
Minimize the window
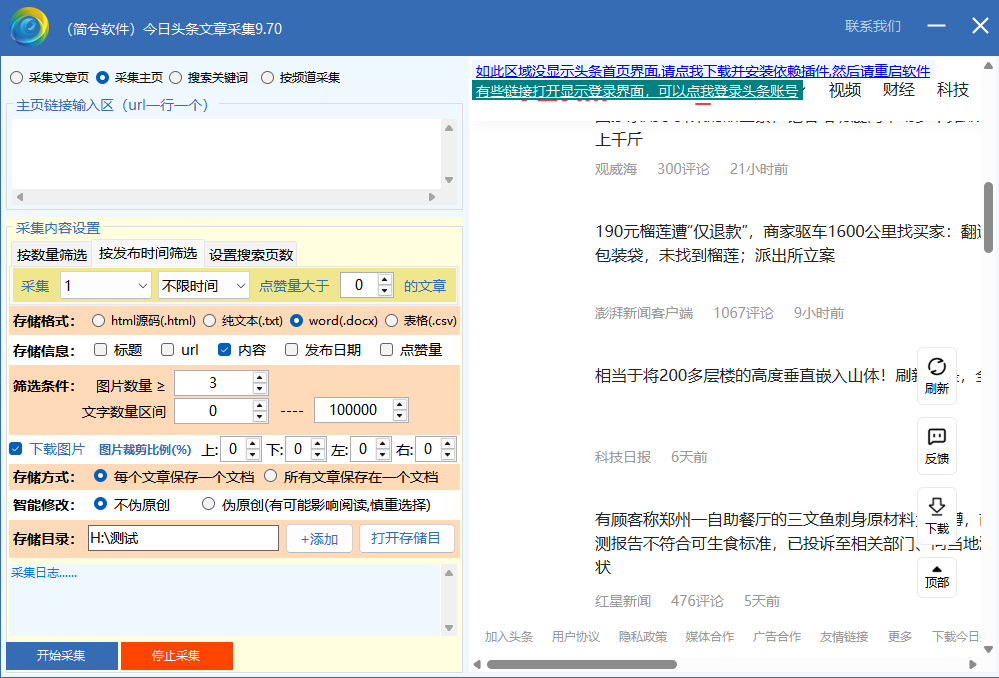point(936,25)
